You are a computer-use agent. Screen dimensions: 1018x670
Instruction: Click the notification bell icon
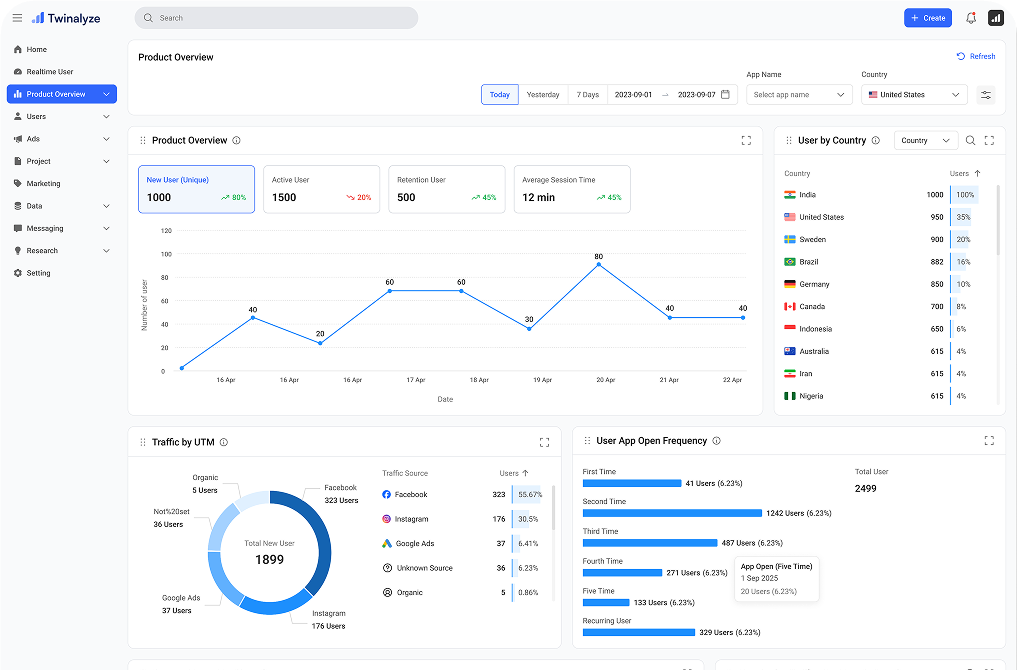(971, 18)
